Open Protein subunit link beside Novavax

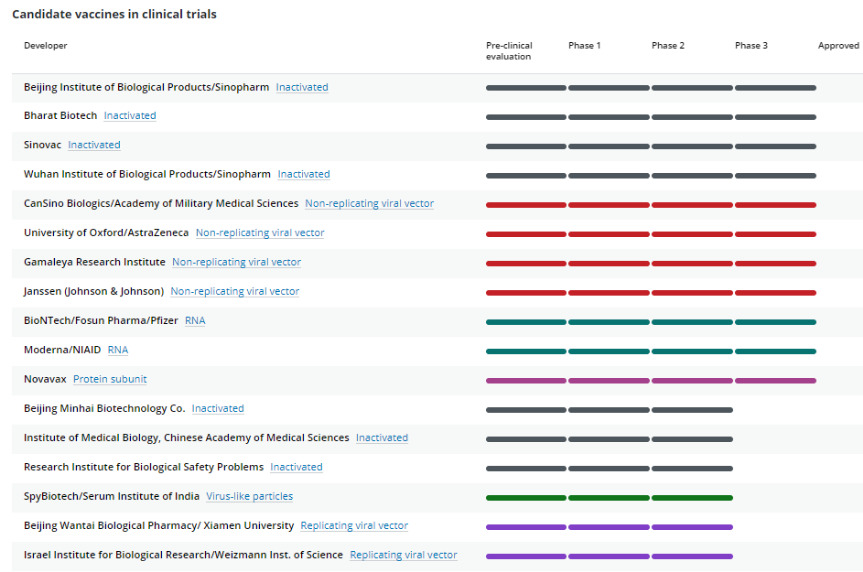(x=110, y=379)
